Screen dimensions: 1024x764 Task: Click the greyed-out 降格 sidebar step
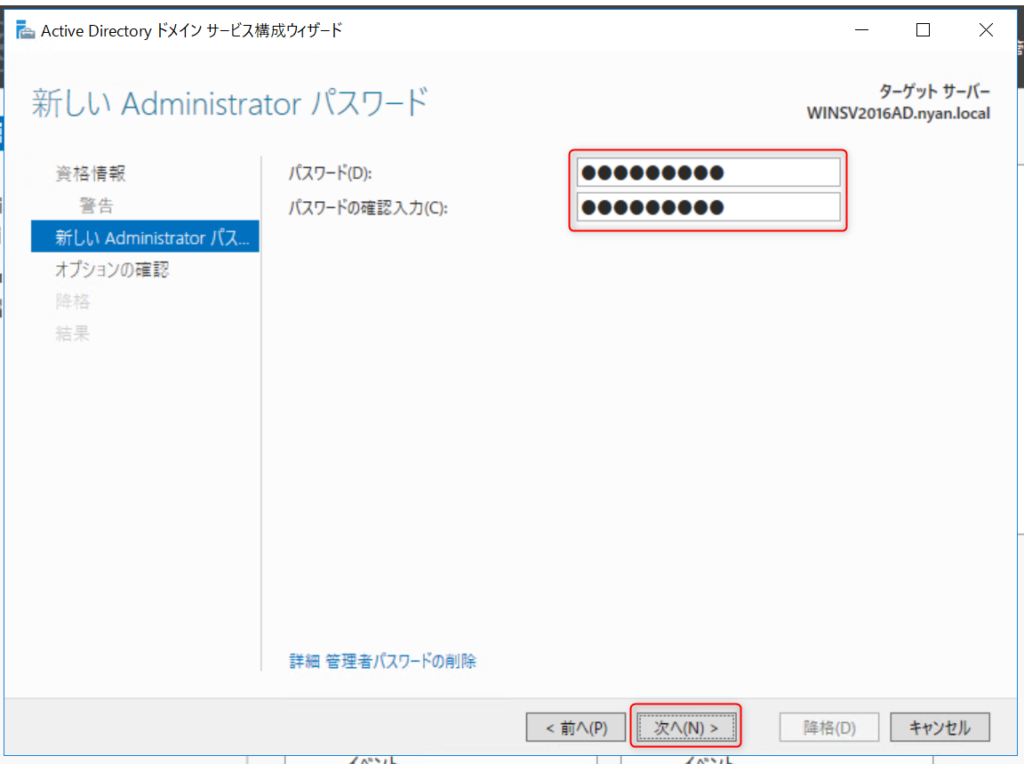coord(72,302)
